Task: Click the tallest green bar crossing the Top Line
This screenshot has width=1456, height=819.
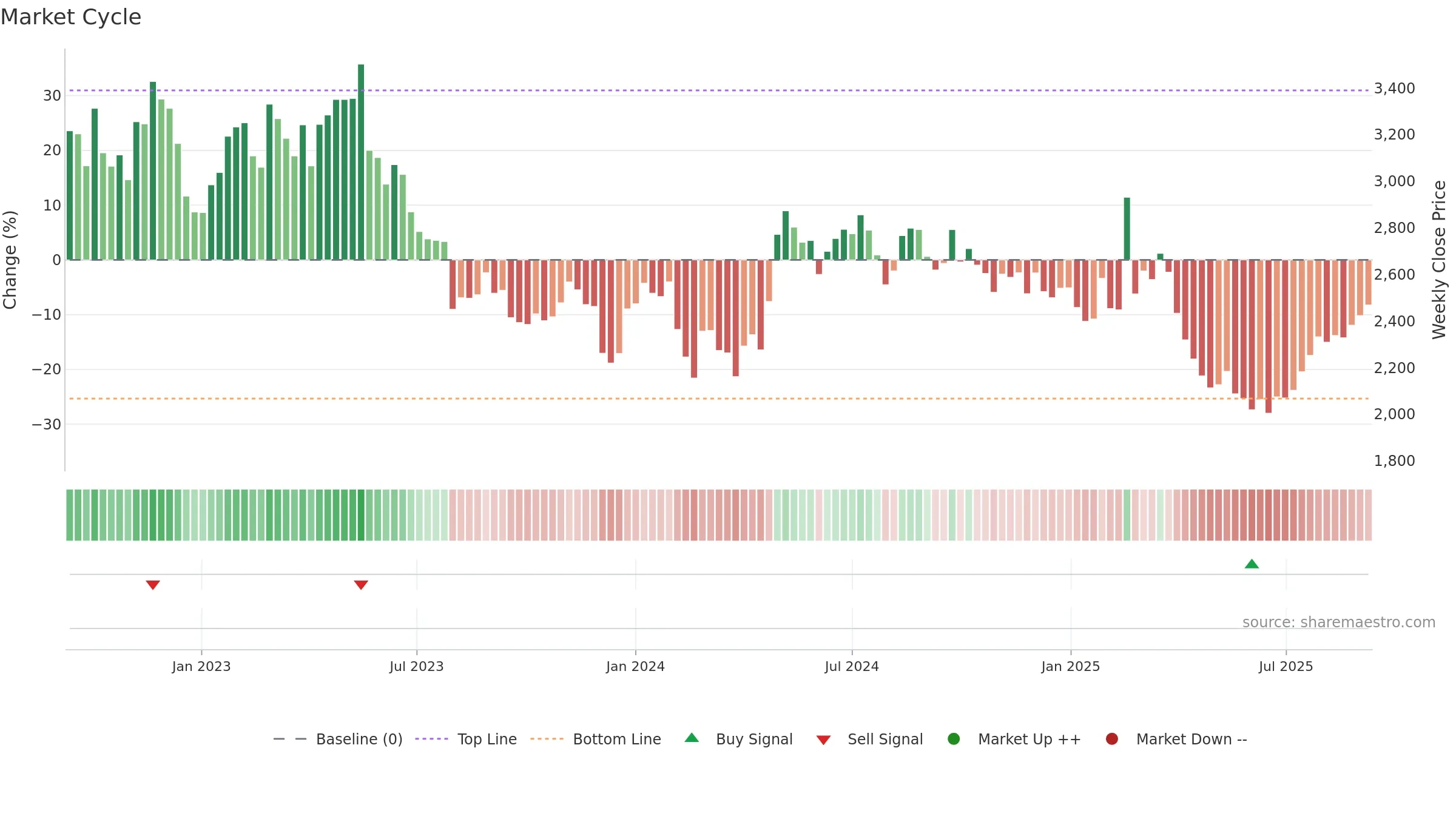Action: 361,162
